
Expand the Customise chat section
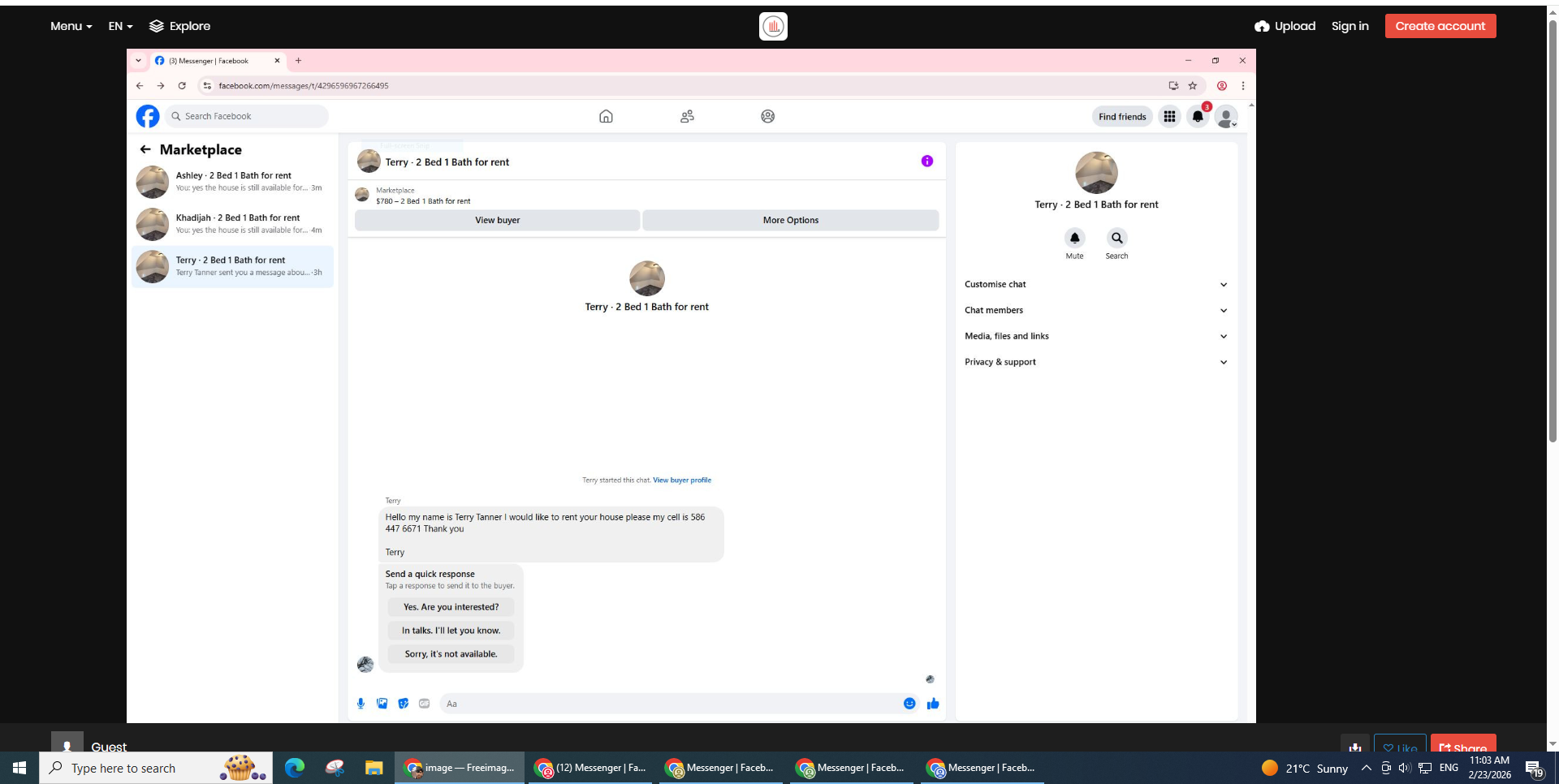(1095, 284)
